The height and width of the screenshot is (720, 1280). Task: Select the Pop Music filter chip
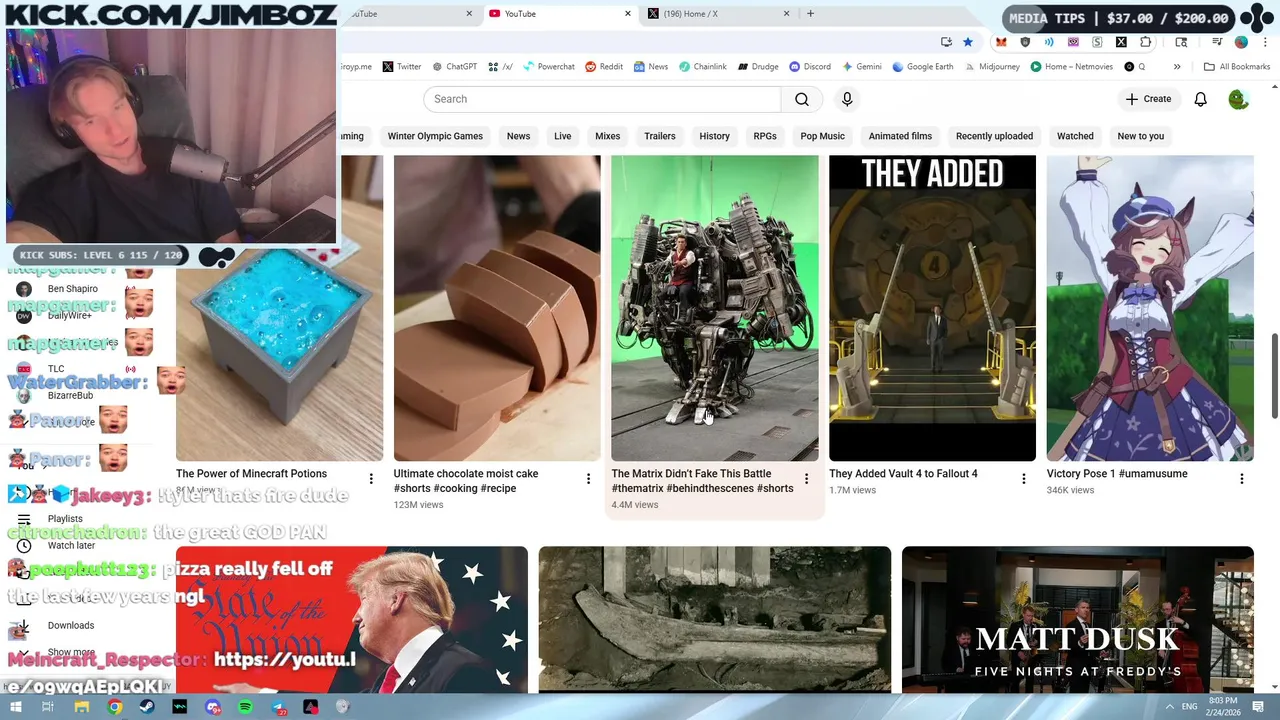[x=823, y=136]
